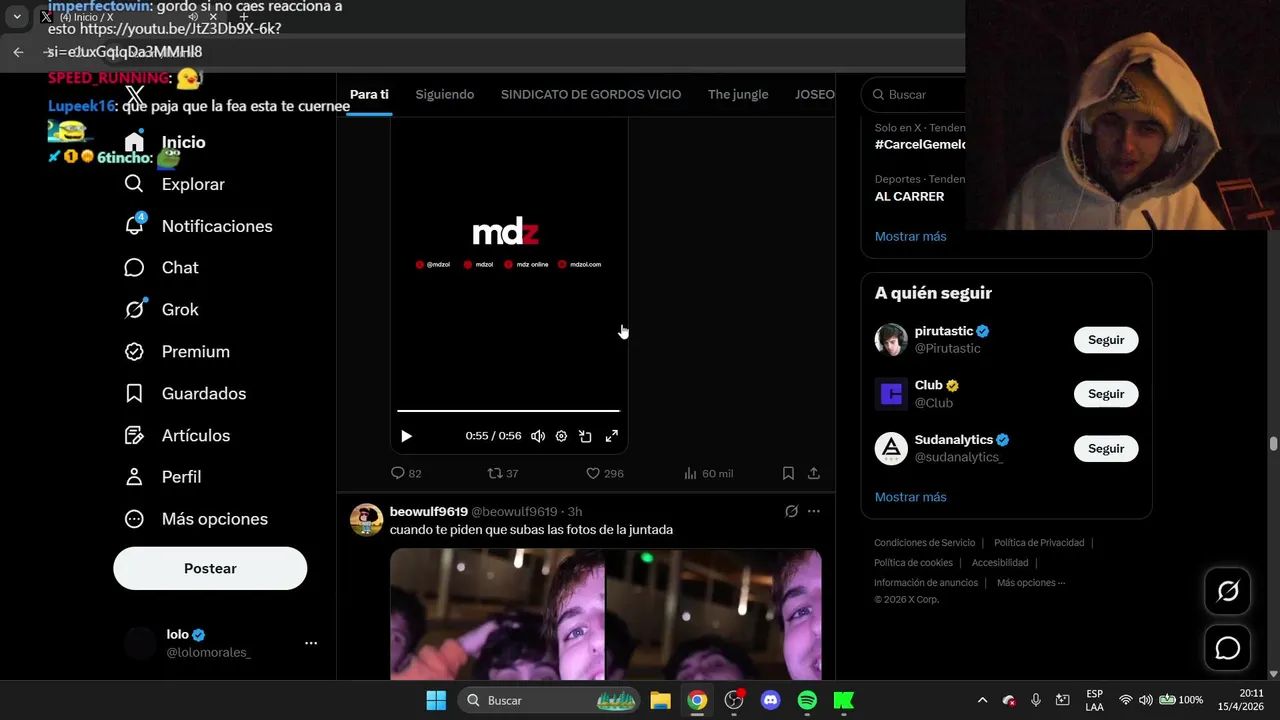Open Más opciones menu
The height and width of the screenshot is (720, 1280).
(x=196, y=519)
